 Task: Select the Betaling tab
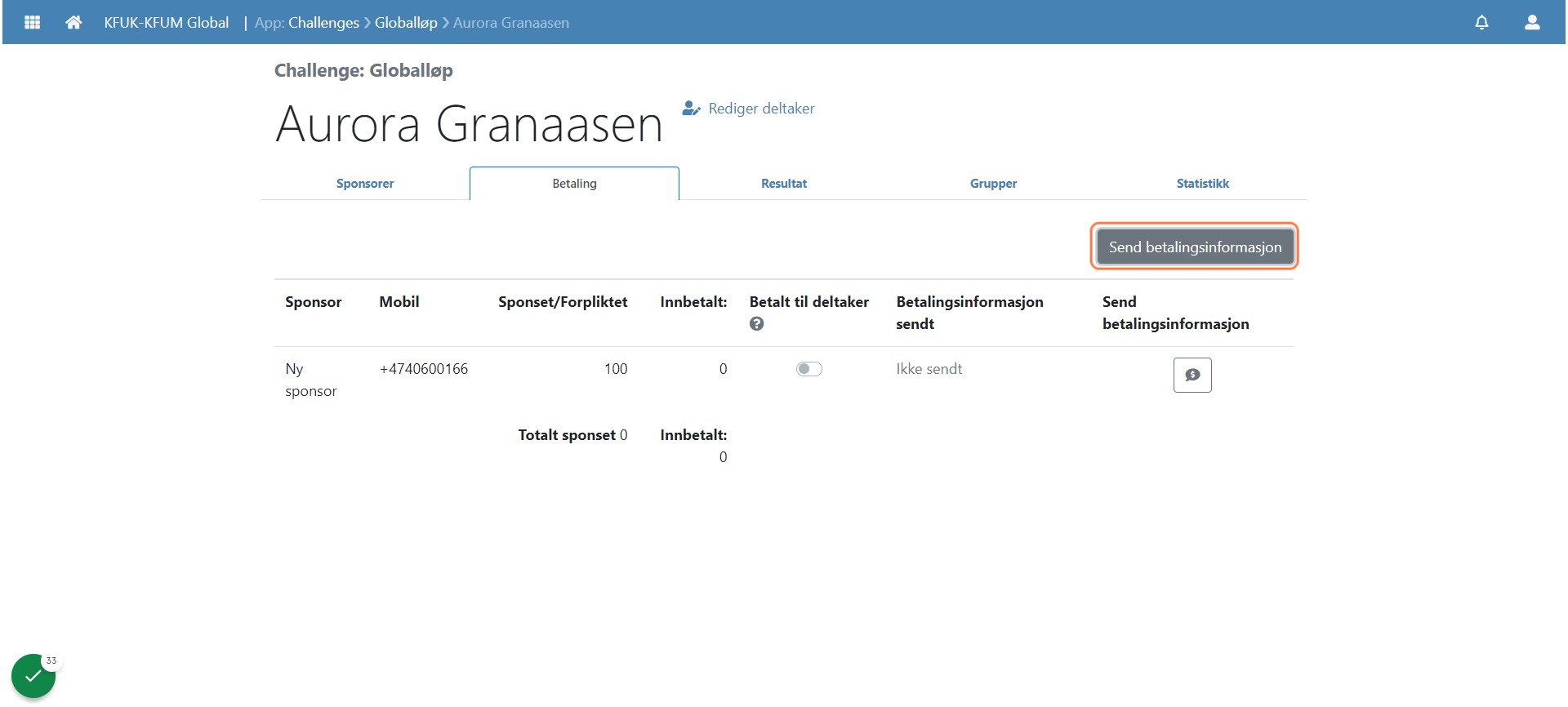pos(574,184)
